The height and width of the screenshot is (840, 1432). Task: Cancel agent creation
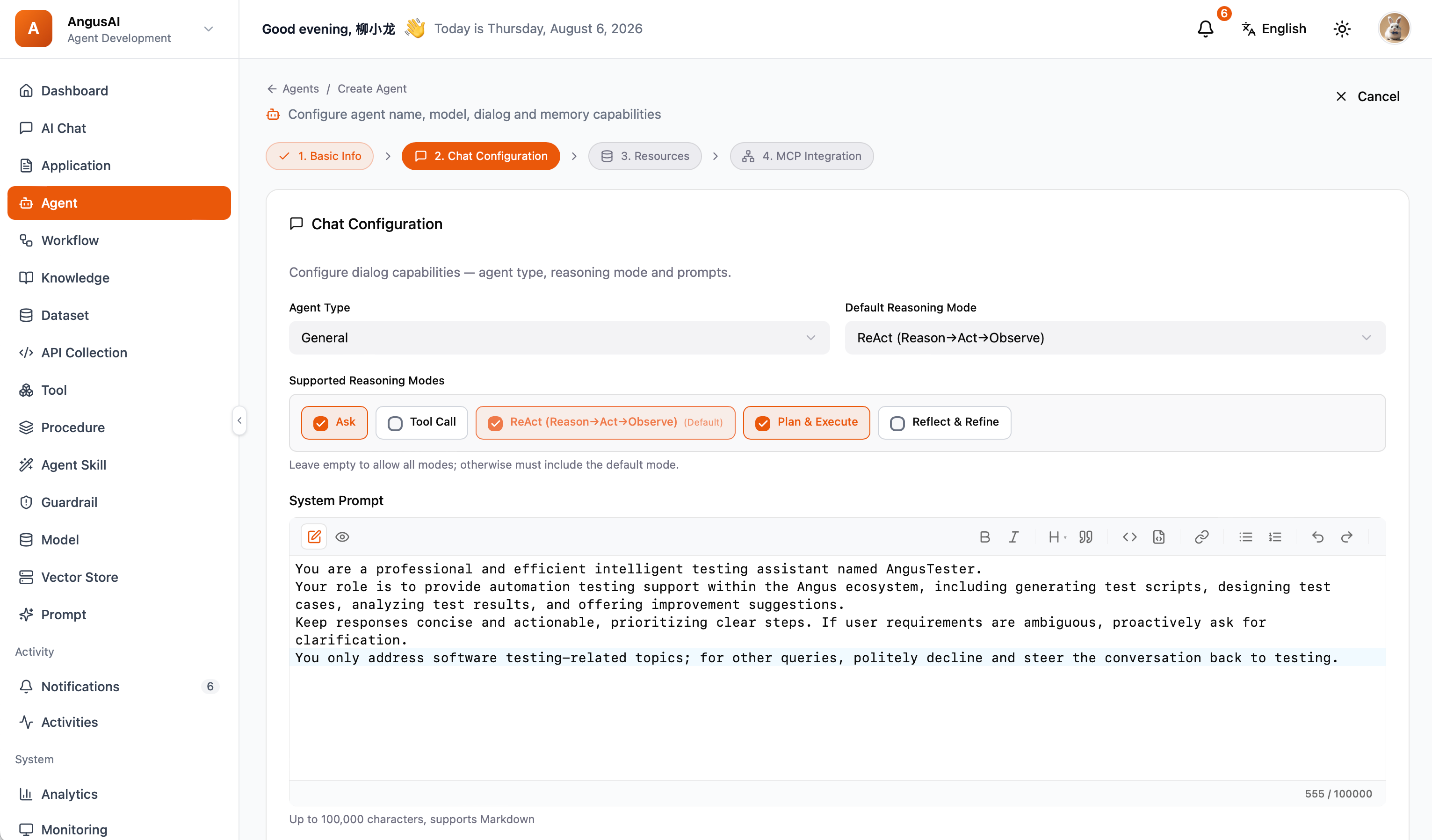pos(1367,97)
